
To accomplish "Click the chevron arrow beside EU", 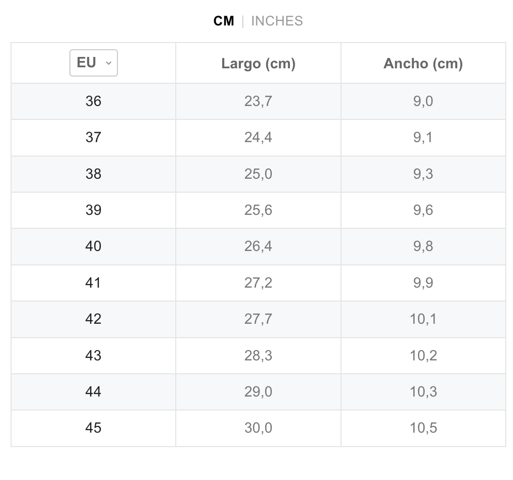I will [108, 63].
